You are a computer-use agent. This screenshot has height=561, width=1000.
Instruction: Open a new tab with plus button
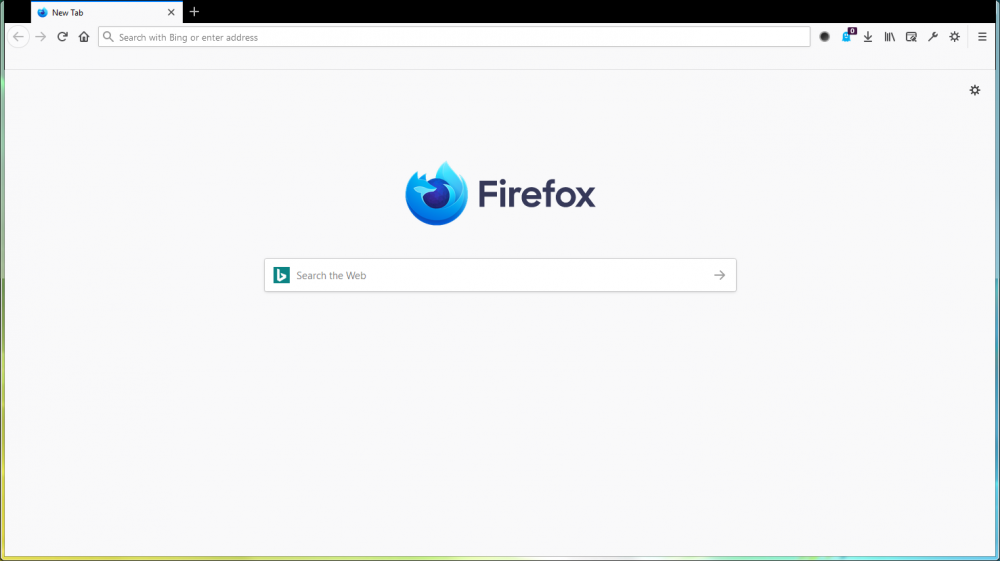[195, 11]
